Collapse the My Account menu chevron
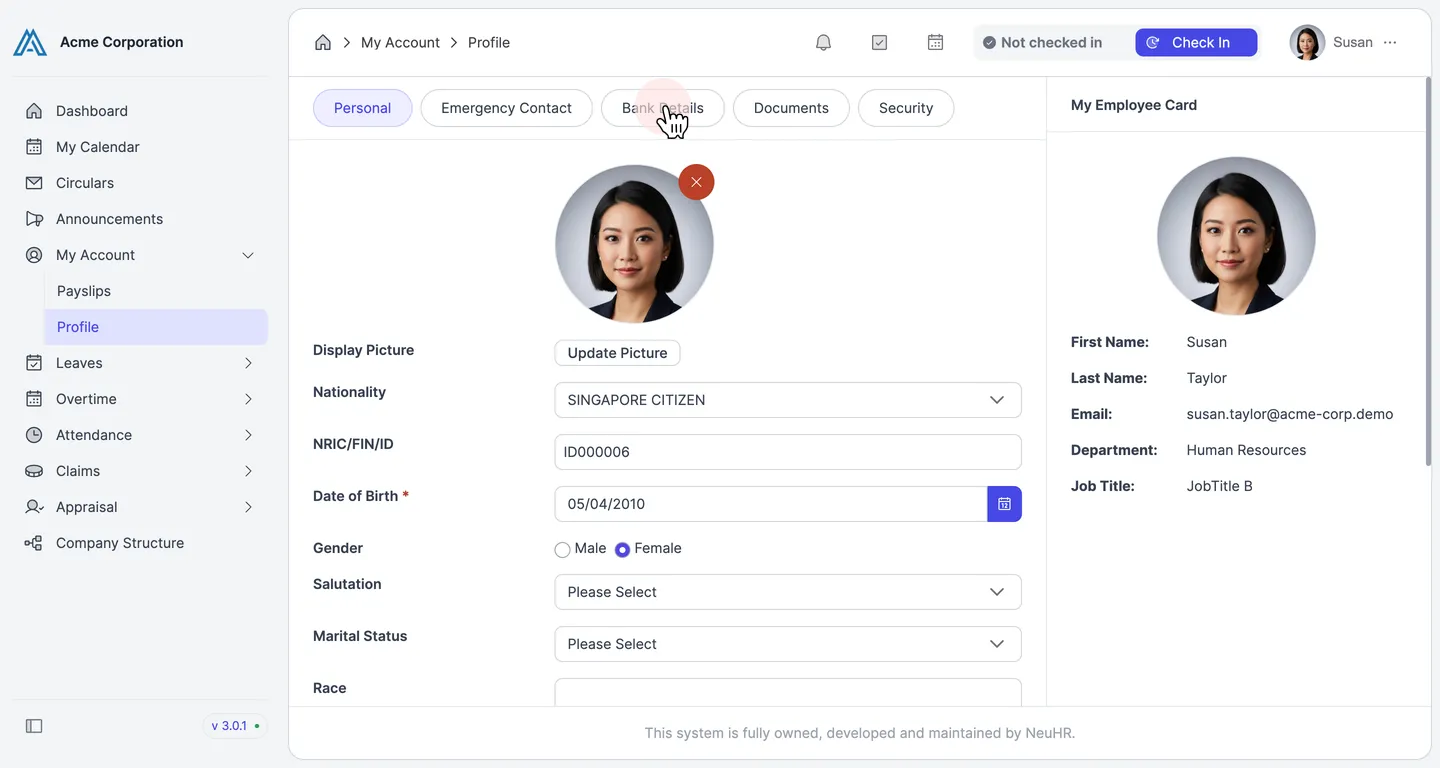Screen dimensions: 1440x768 (248, 255)
